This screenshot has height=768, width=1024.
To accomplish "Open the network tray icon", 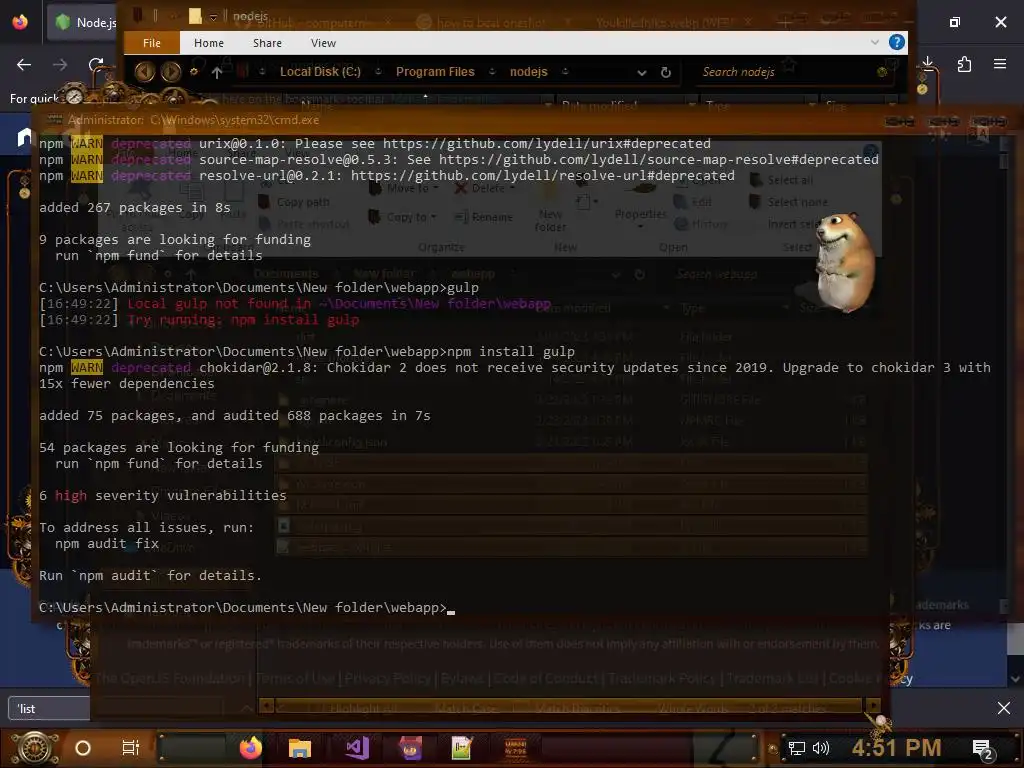I will (796, 748).
